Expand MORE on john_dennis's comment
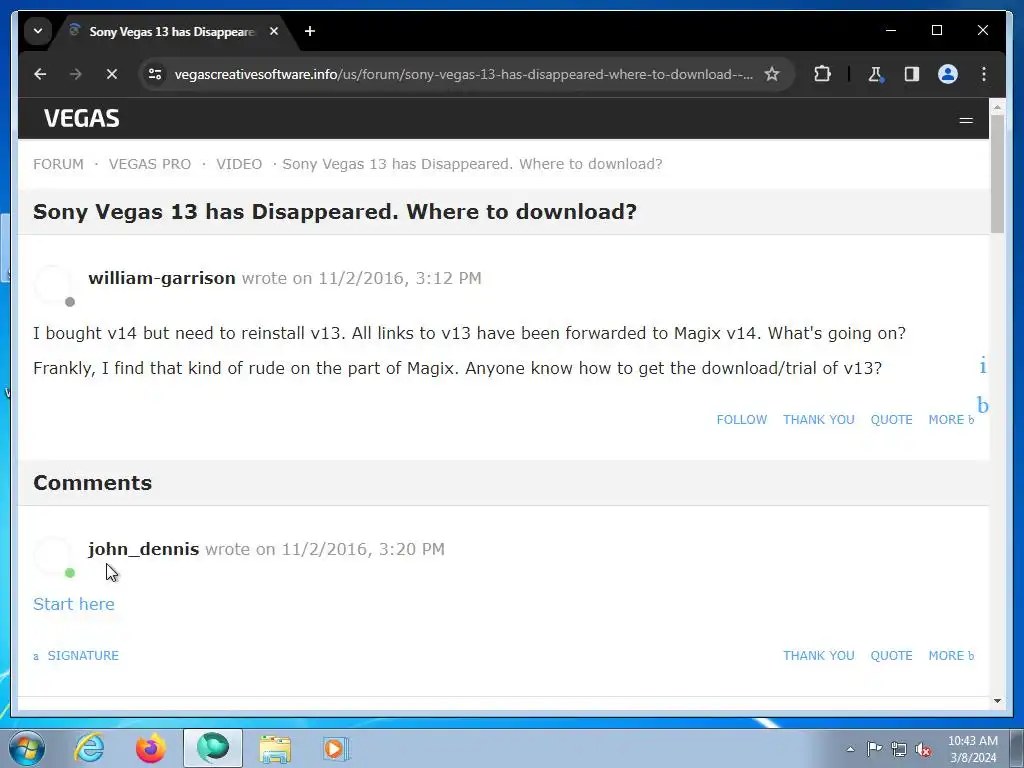This screenshot has width=1024, height=768. (x=951, y=656)
